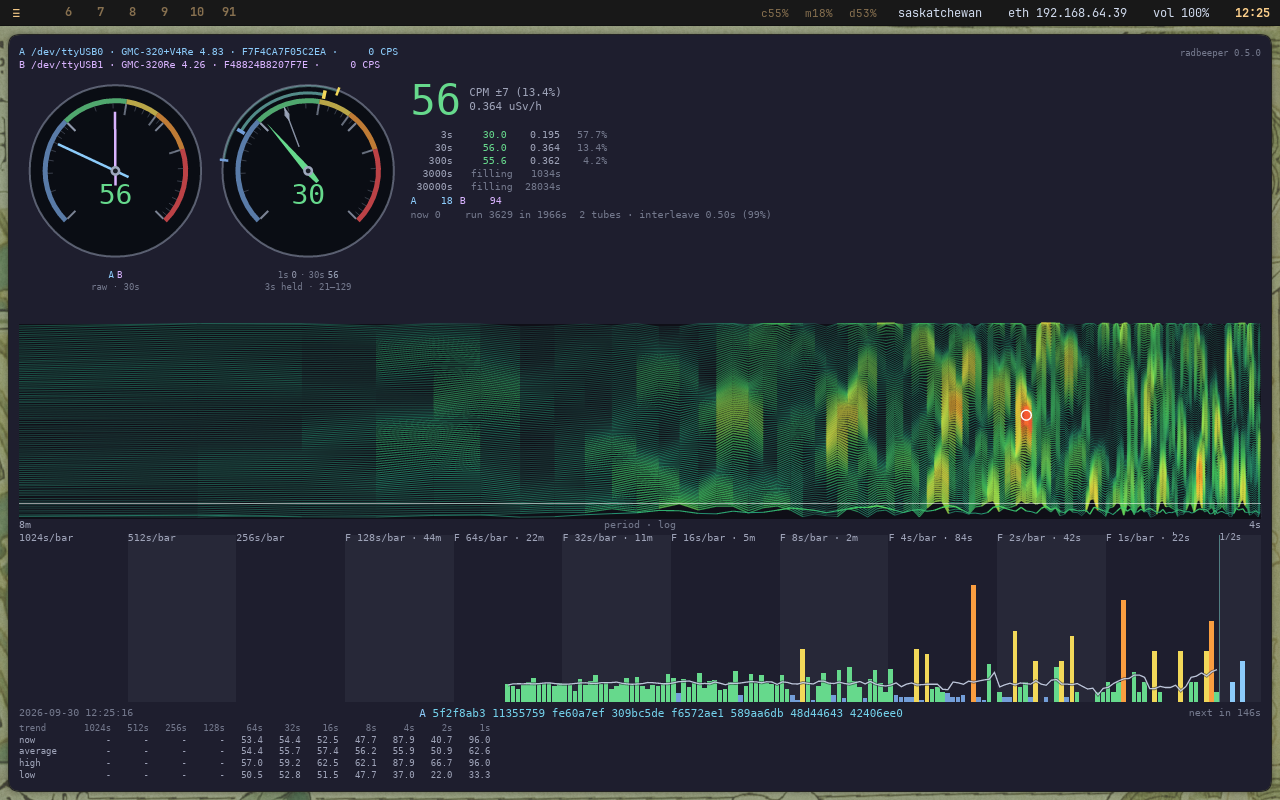Click the CPU indicator "c55%"
The height and width of the screenshot is (800, 1280).
pyautogui.click(x=775, y=13)
